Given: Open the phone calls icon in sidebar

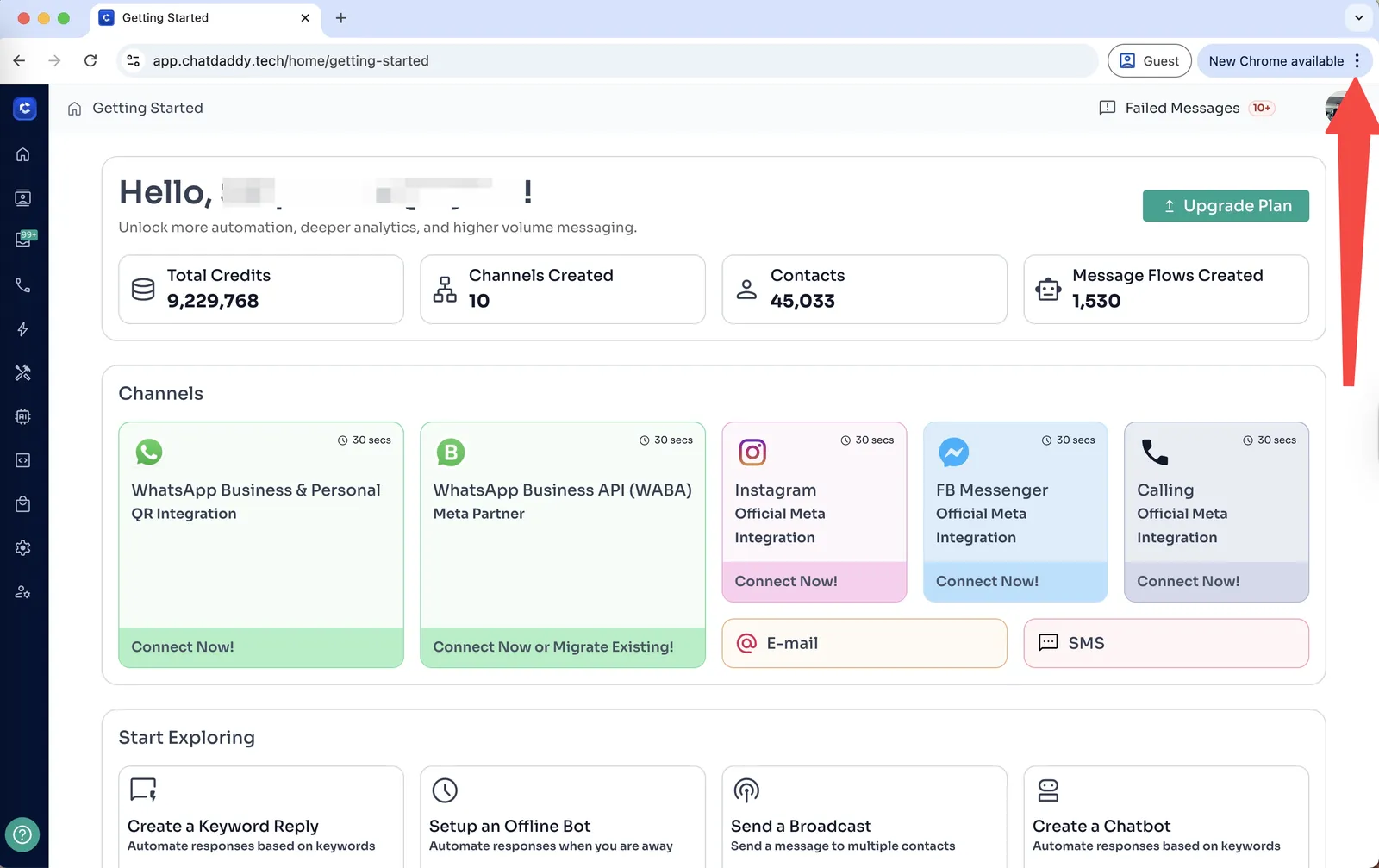Looking at the screenshot, I should point(23,285).
